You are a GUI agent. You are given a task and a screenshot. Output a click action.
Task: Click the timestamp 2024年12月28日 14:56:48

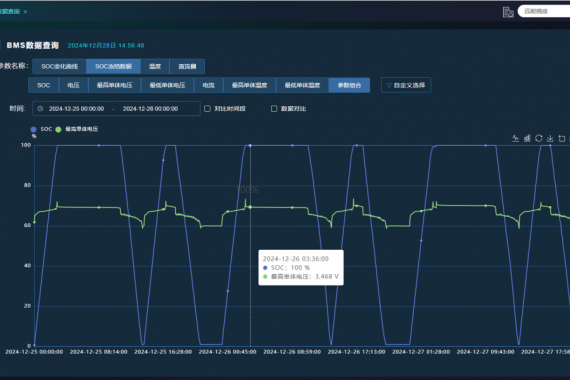tap(106, 45)
